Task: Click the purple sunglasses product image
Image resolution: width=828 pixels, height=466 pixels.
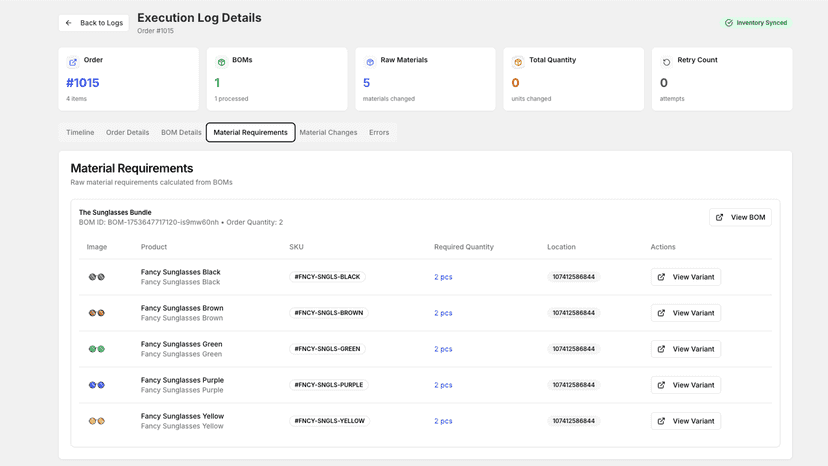Action: (x=97, y=385)
